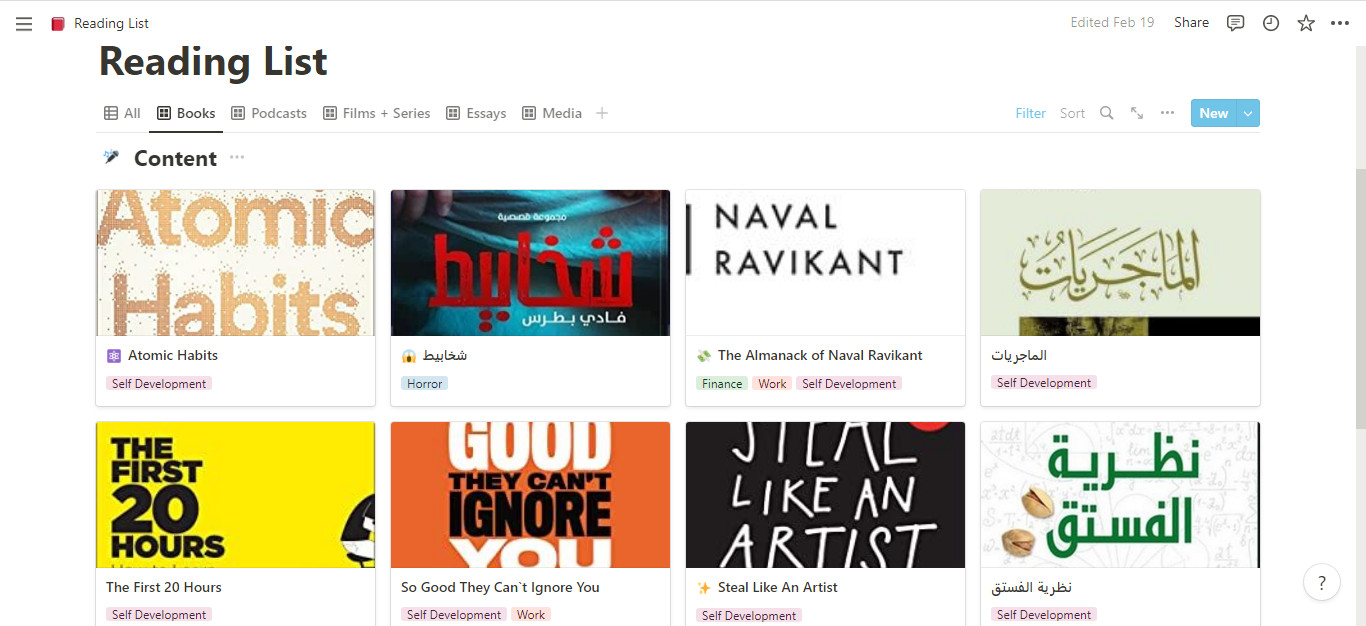Click the blue New button

pyautogui.click(x=1214, y=113)
